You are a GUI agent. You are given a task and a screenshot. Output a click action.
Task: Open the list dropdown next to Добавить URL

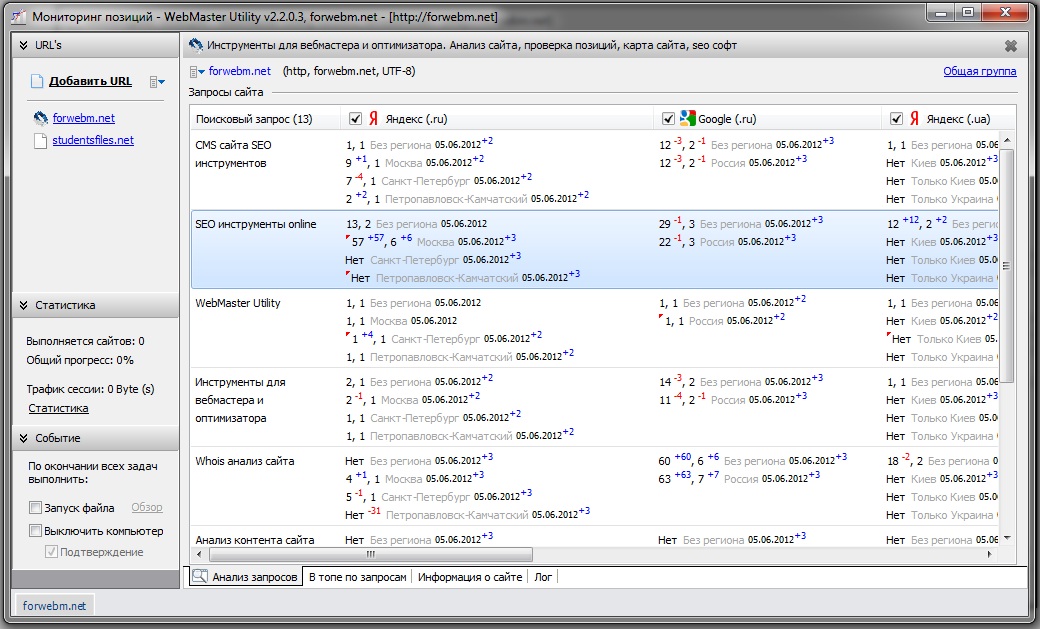tap(157, 82)
